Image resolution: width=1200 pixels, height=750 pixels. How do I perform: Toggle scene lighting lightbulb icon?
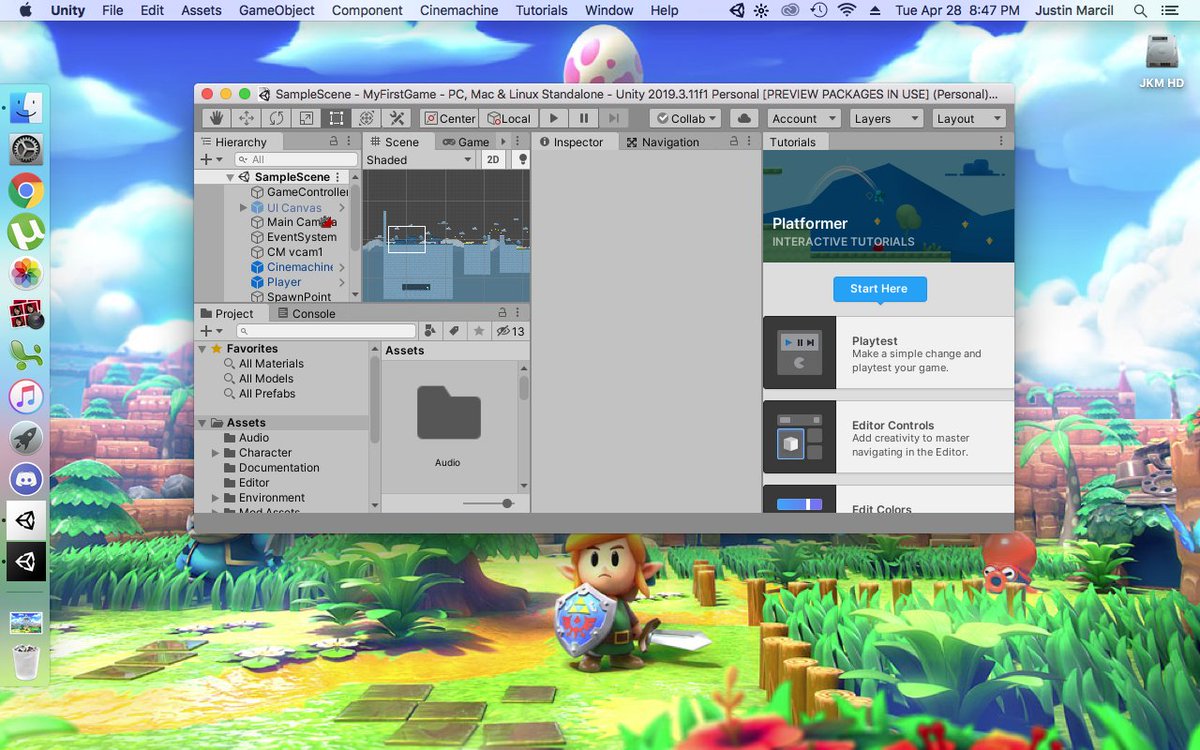click(x=521, y=160)
